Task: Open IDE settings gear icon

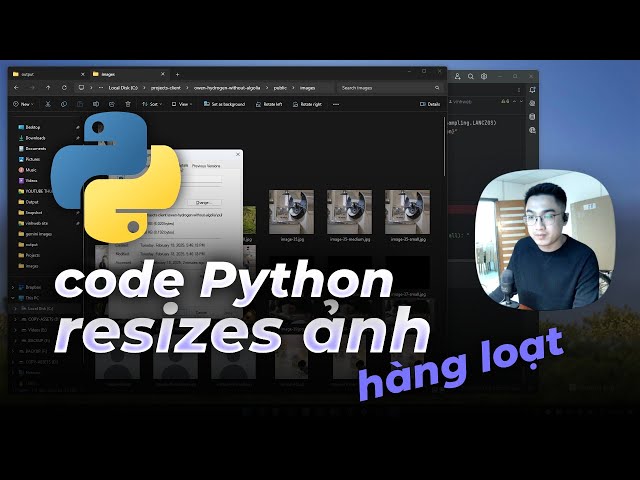Action: pos(484,76)
